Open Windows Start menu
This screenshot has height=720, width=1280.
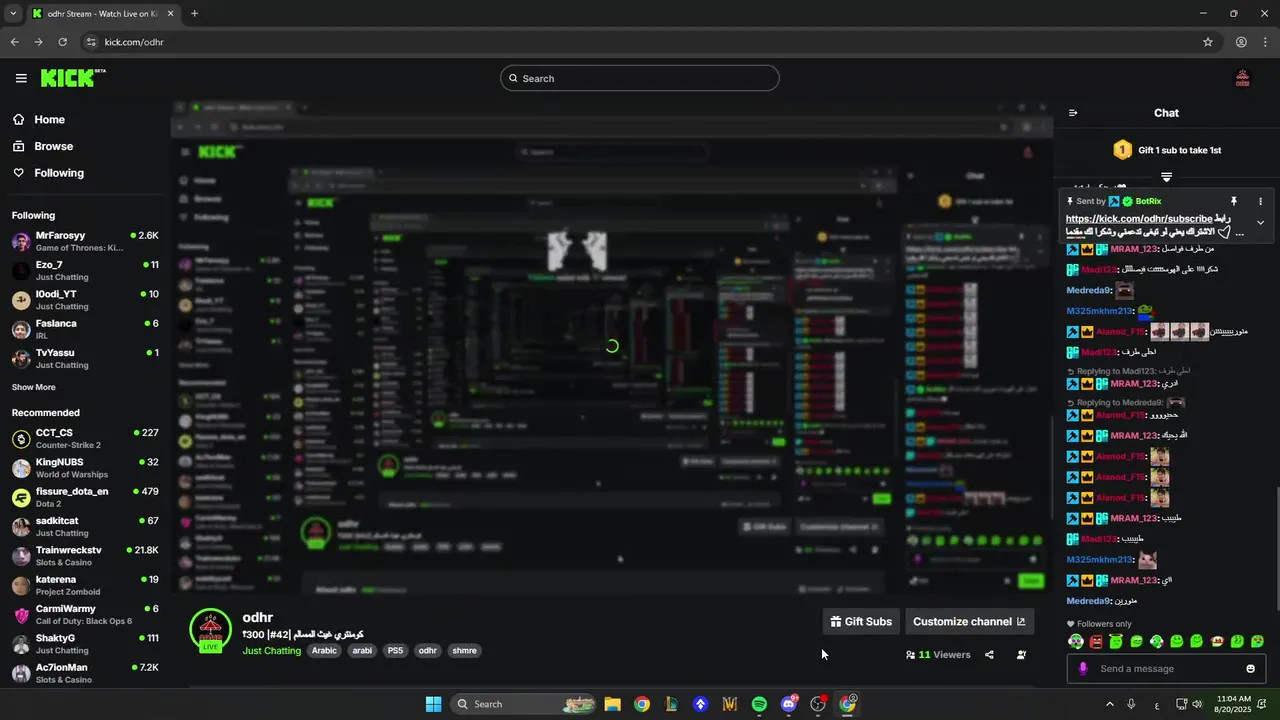(433, 704)
